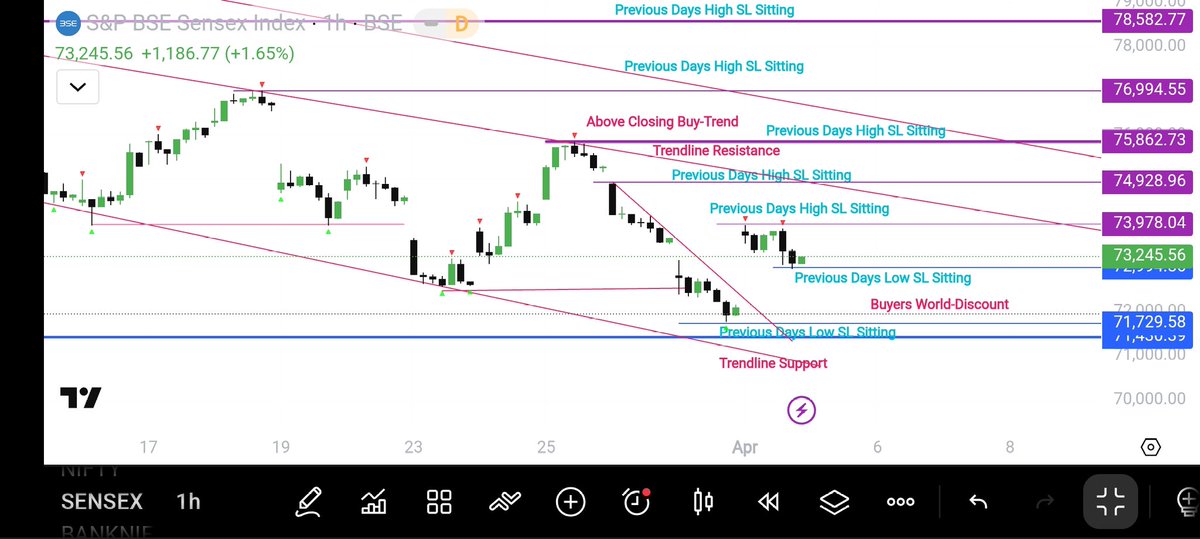Tap the '17' date on time axis
The width and height of the screenshot is (1200, 539).
coord(148,447)
